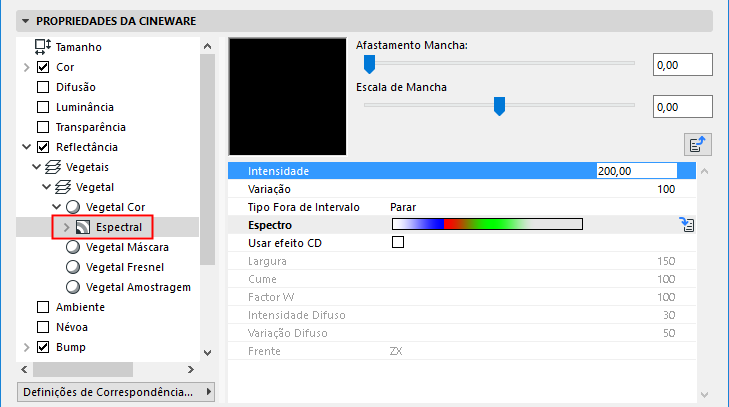
Task: Select the Factor W parameter row
Action: (462, 297)
